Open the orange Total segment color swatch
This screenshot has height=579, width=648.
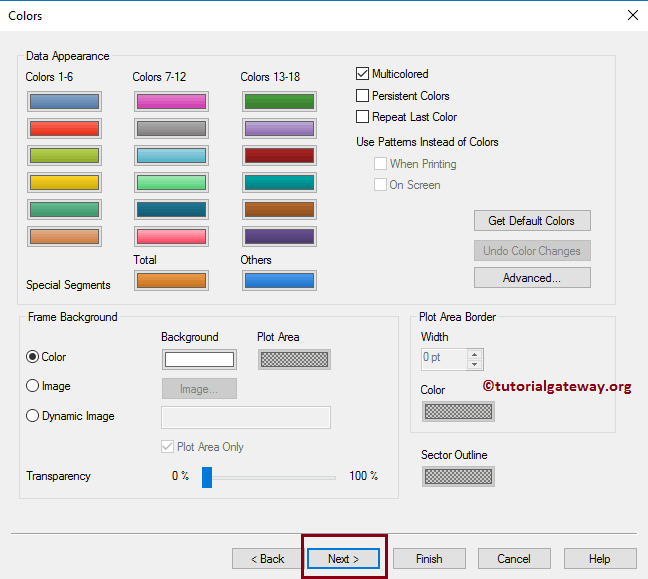click(x=171, y=281)
